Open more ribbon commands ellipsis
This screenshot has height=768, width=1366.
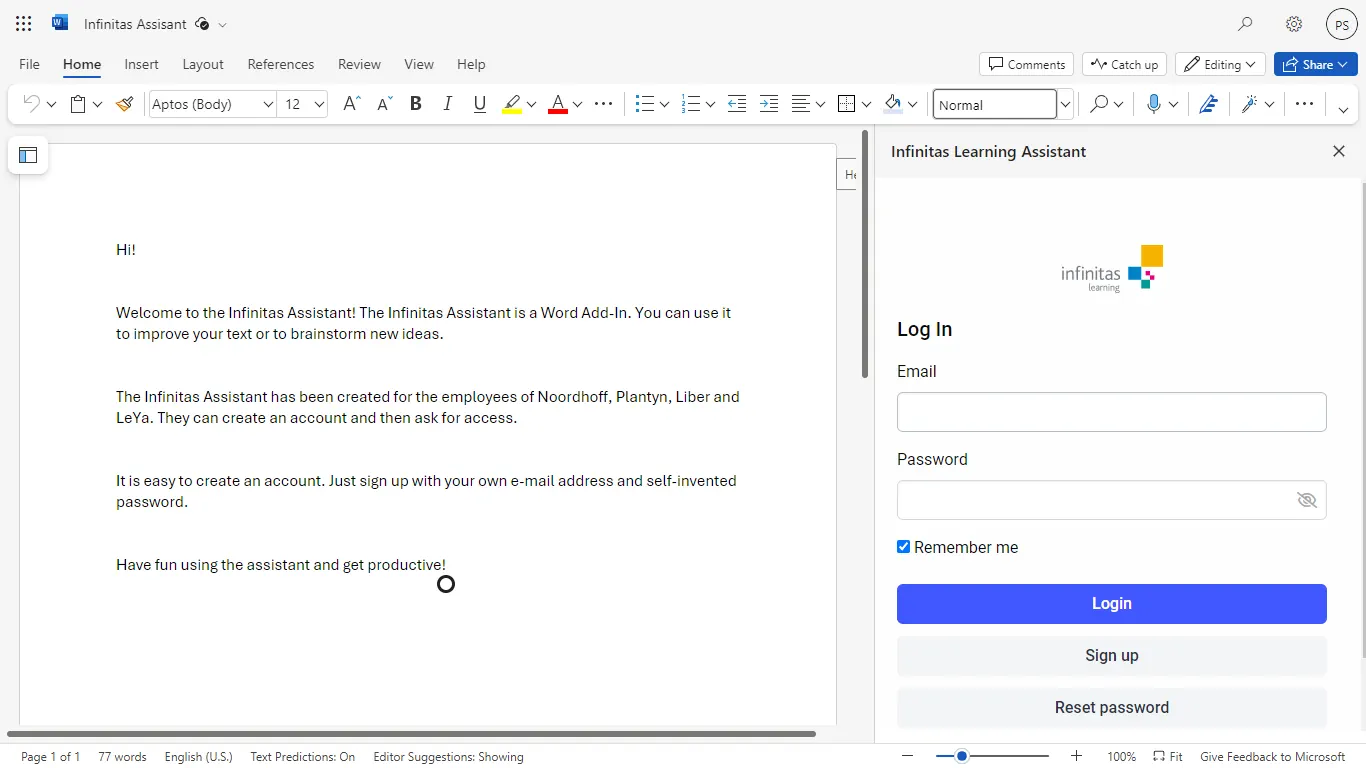1304,103
